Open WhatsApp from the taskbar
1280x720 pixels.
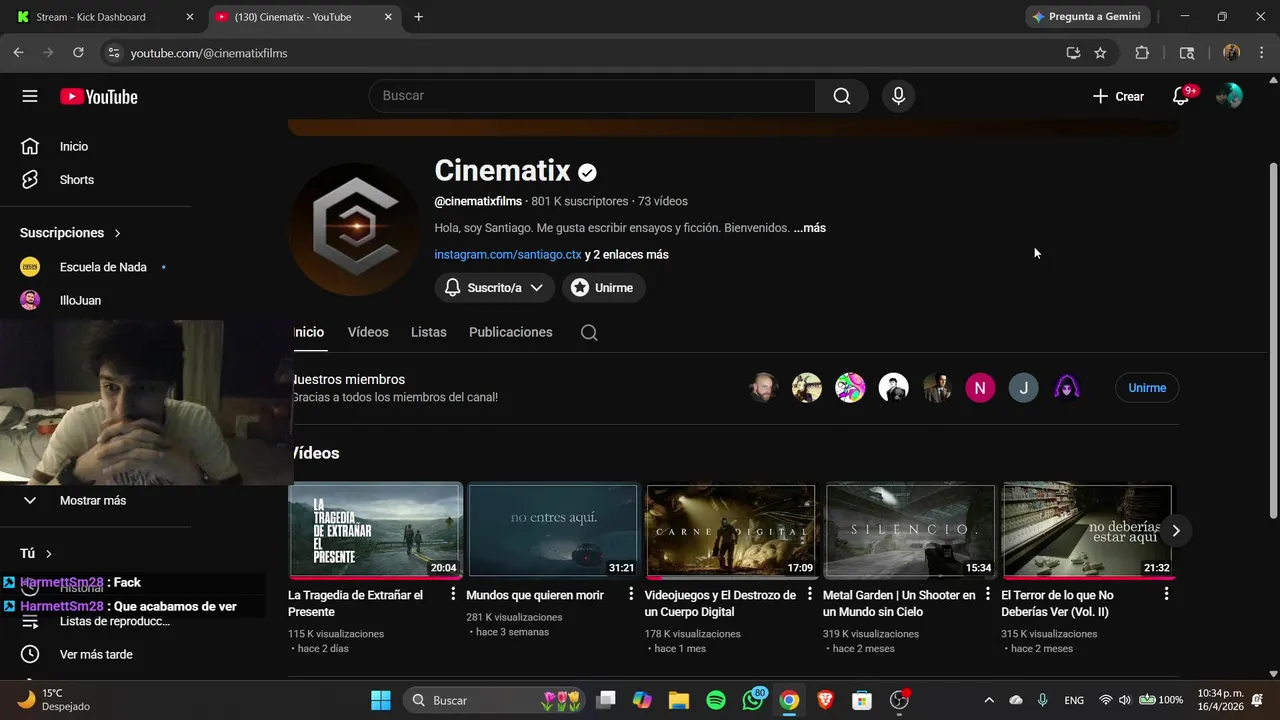(x=753, y=700)
